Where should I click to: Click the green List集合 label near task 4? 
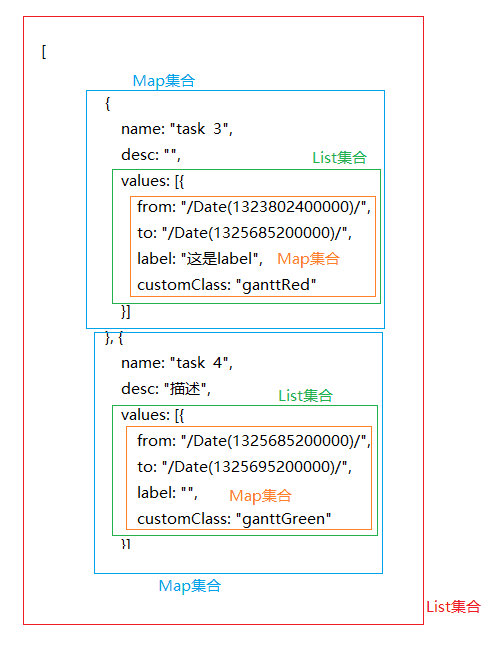pyautogui.click(x=306, y=396)
